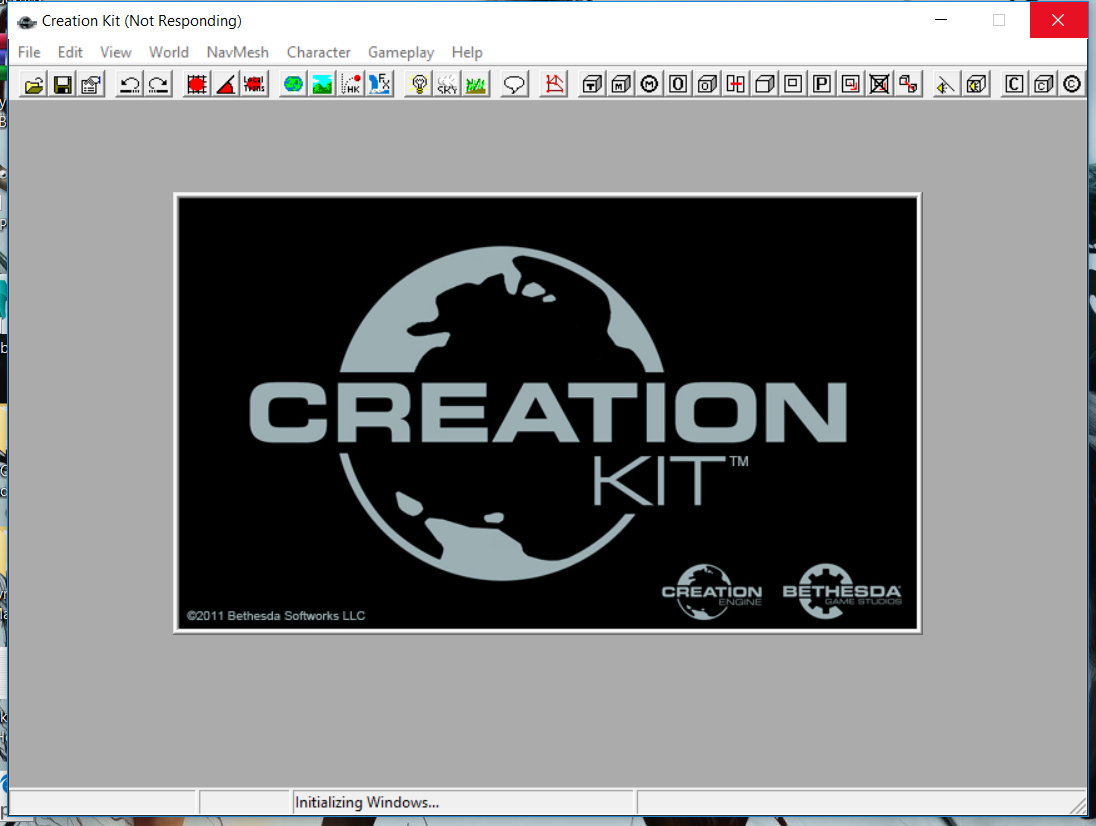Minimize the Creation Kit window

pyautogui.click(x=941, y=20)
